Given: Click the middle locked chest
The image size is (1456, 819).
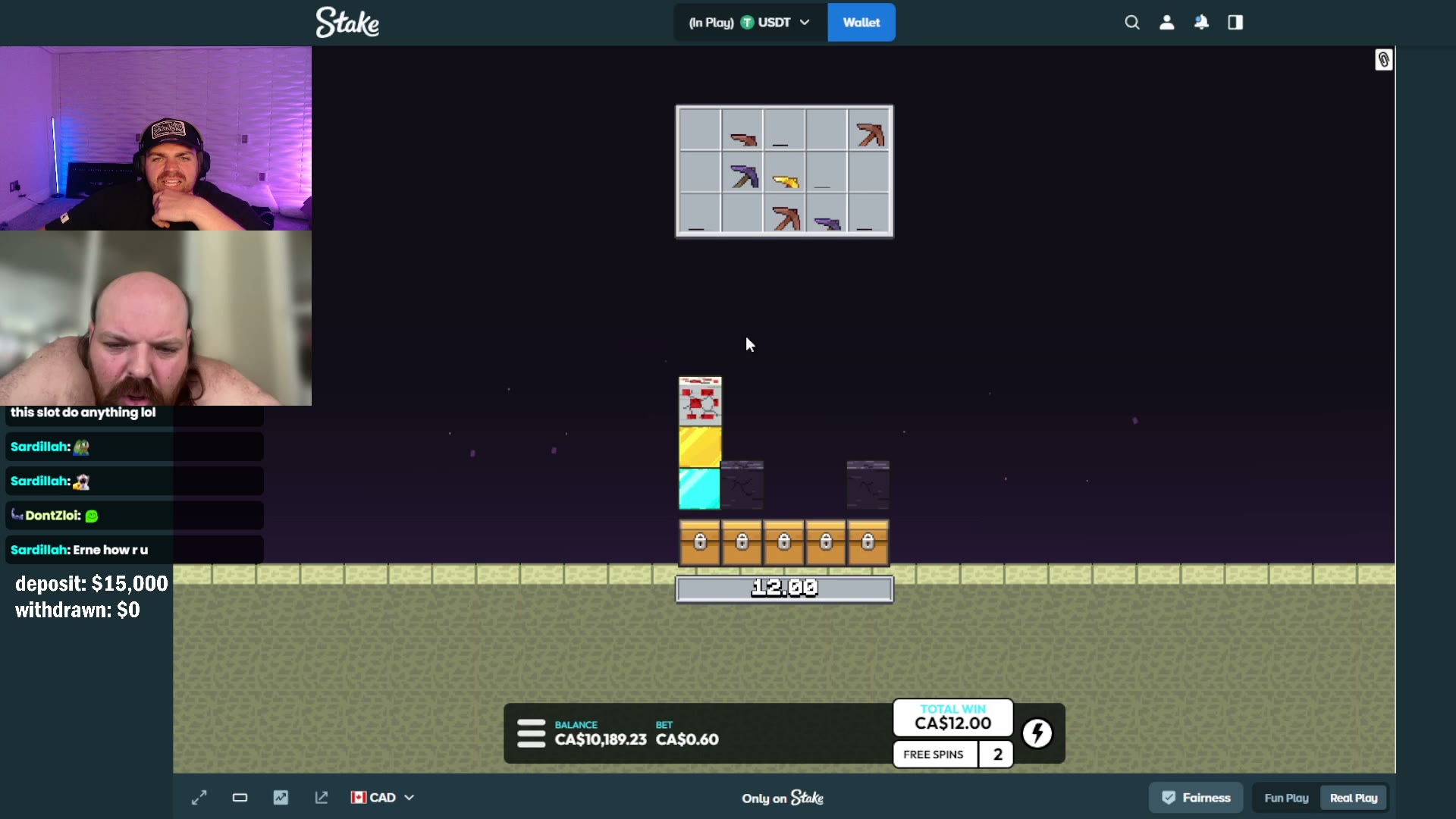Looking at the screenshot, I should click(x=784, y=542).
